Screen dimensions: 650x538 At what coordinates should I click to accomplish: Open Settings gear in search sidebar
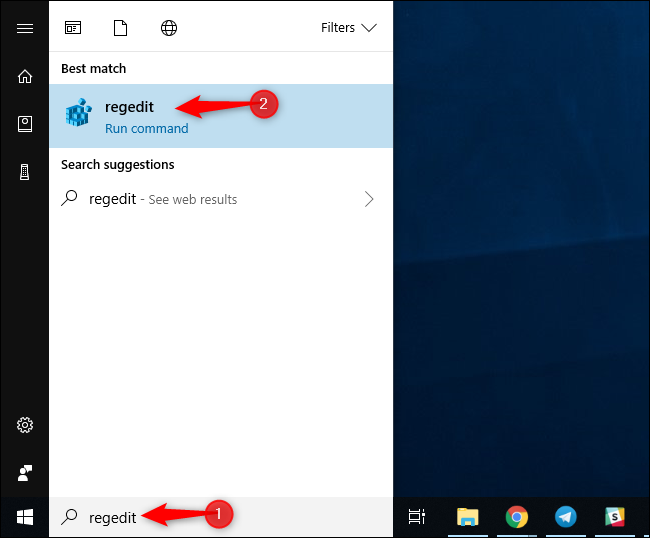[x=25, y=425]
